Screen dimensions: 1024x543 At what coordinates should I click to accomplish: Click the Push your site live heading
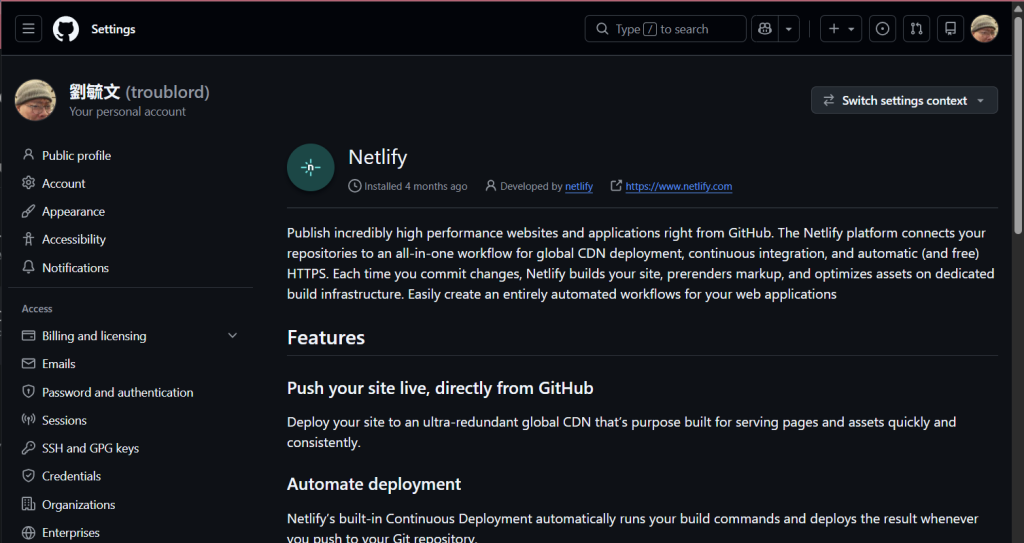click(440, 388)
